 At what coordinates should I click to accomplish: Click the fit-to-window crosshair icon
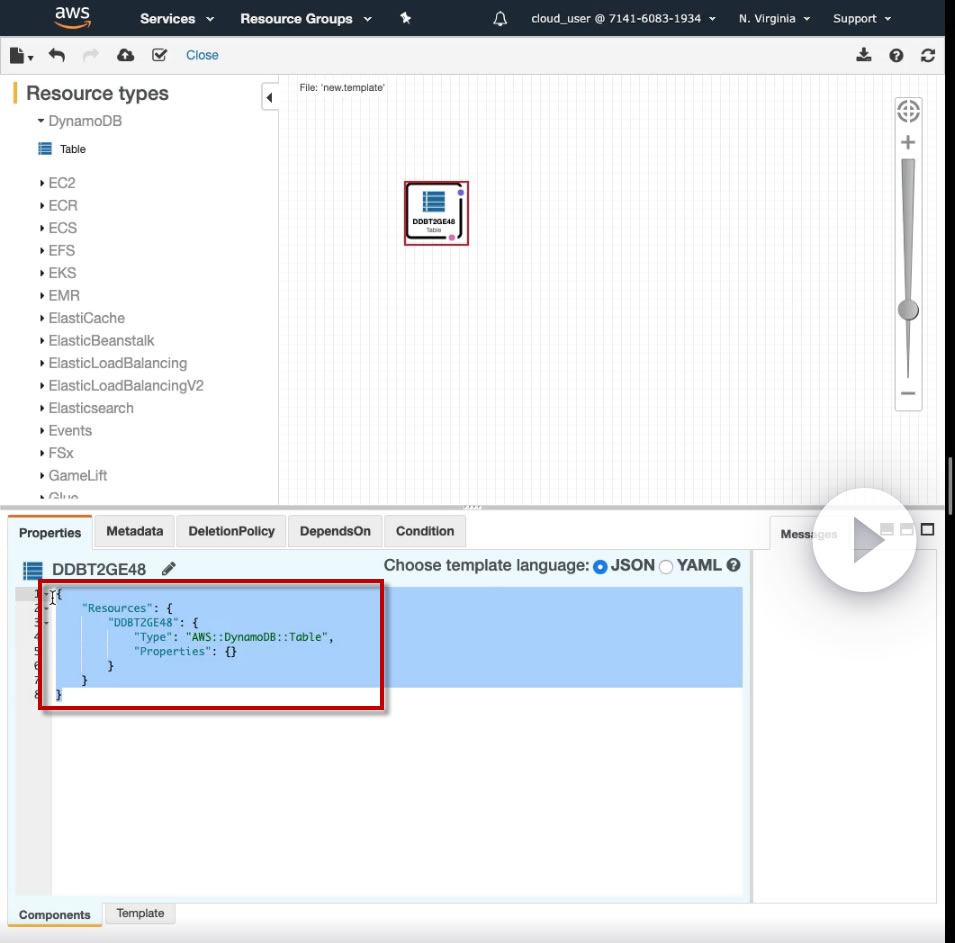point(908,111)
